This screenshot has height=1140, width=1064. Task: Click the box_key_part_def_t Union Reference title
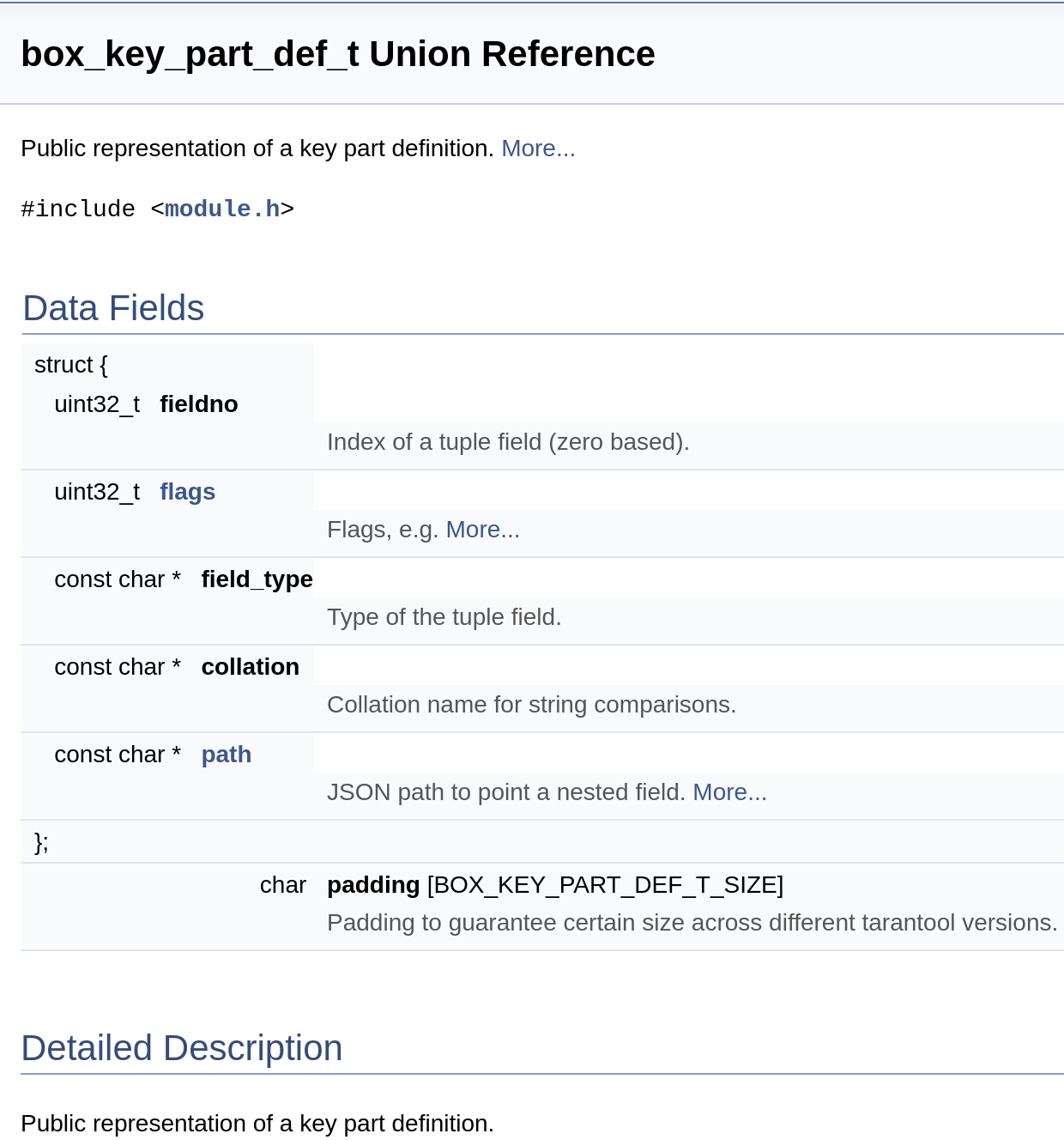338,54
